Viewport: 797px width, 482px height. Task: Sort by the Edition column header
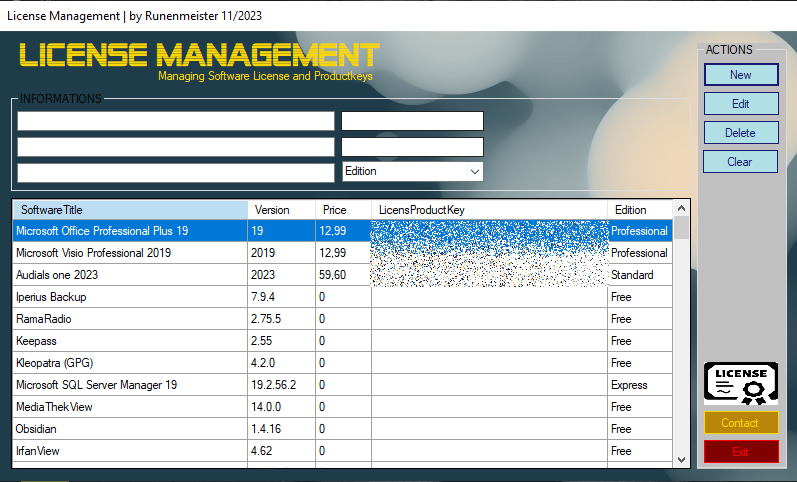click(640, 210)
